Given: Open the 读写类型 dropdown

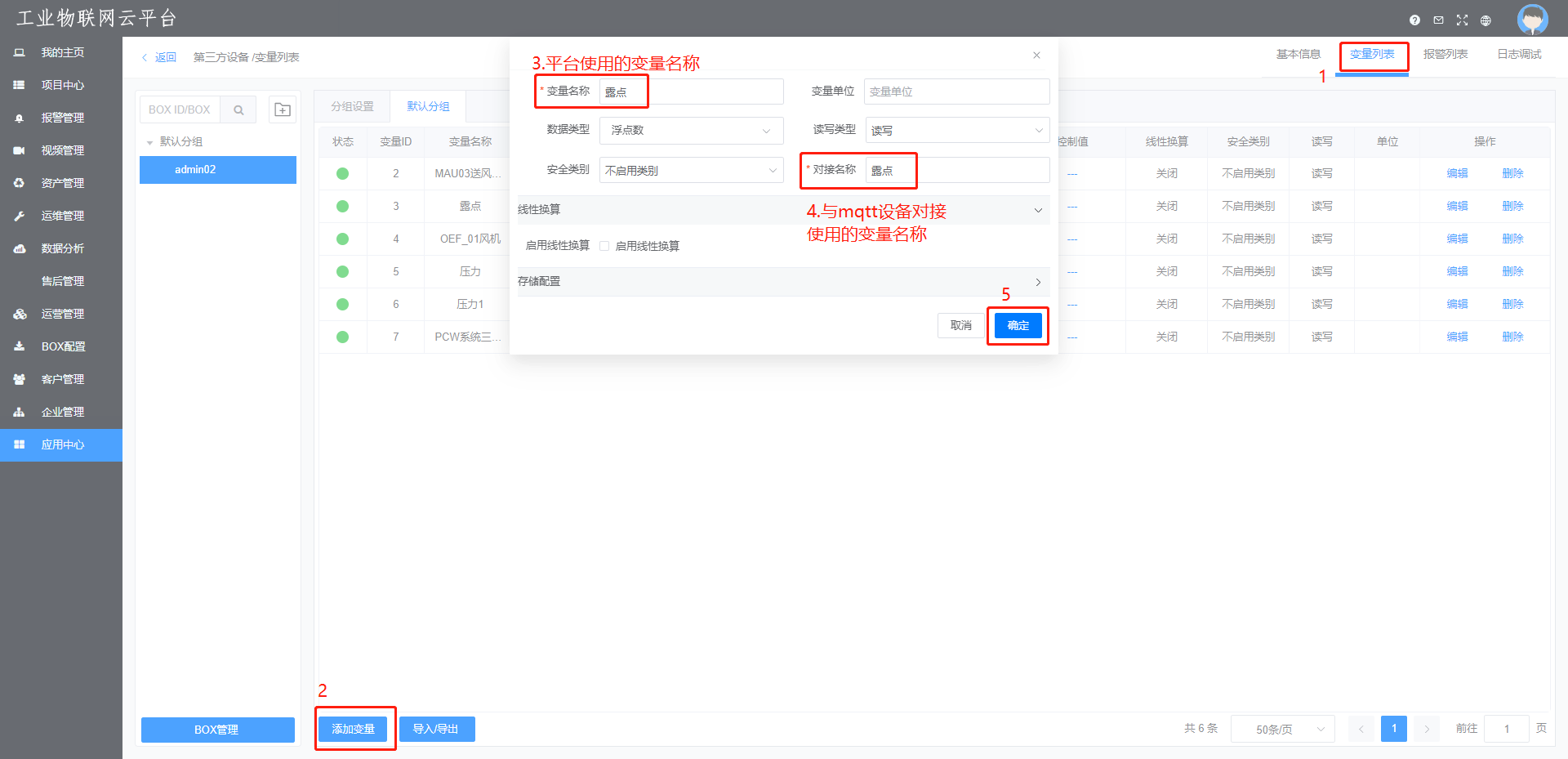Looking at the screenshot, I should tap(956, 131).
